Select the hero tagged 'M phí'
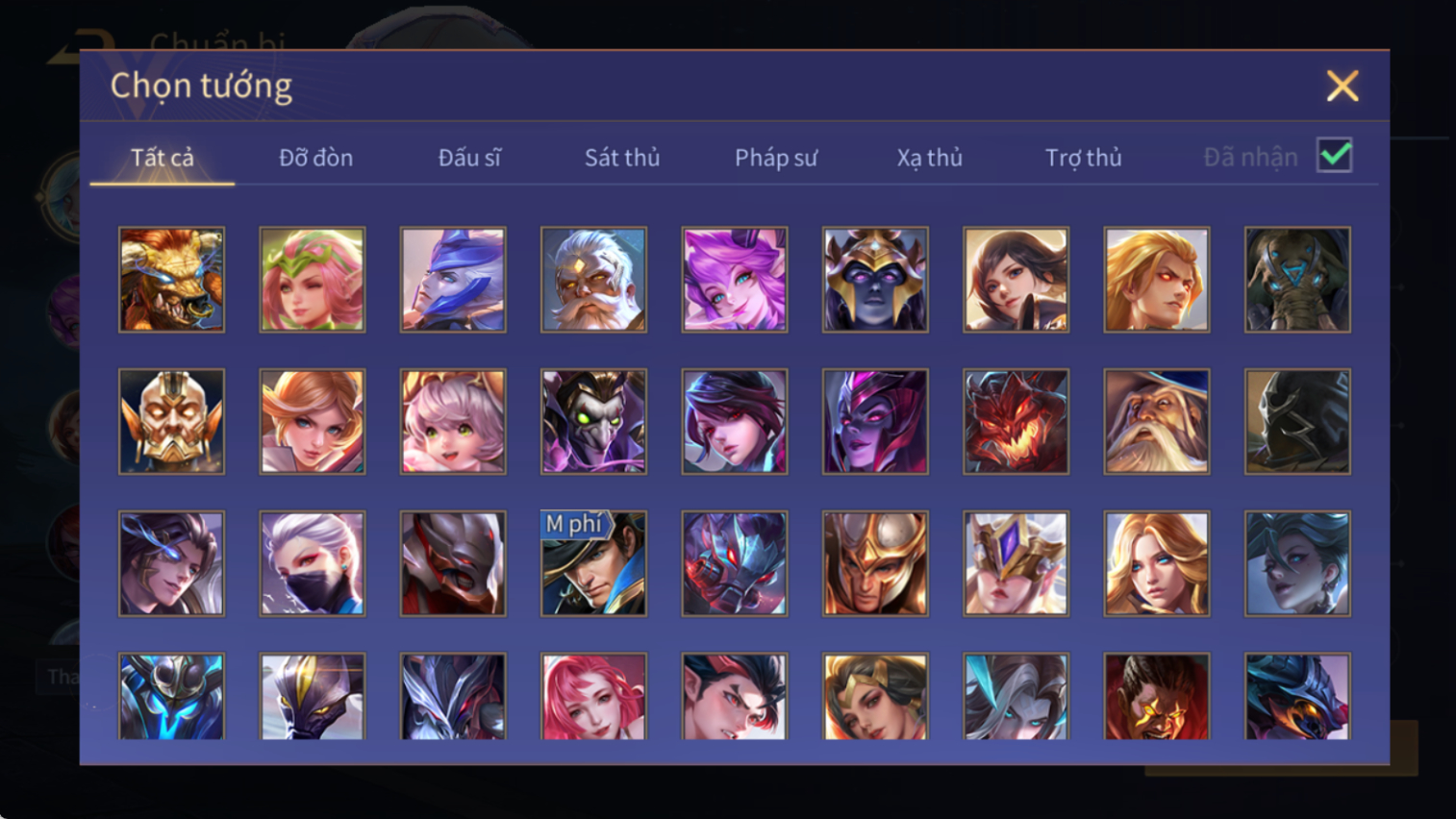Screen dimensions: 1456x819 click(x=593, y=563)
